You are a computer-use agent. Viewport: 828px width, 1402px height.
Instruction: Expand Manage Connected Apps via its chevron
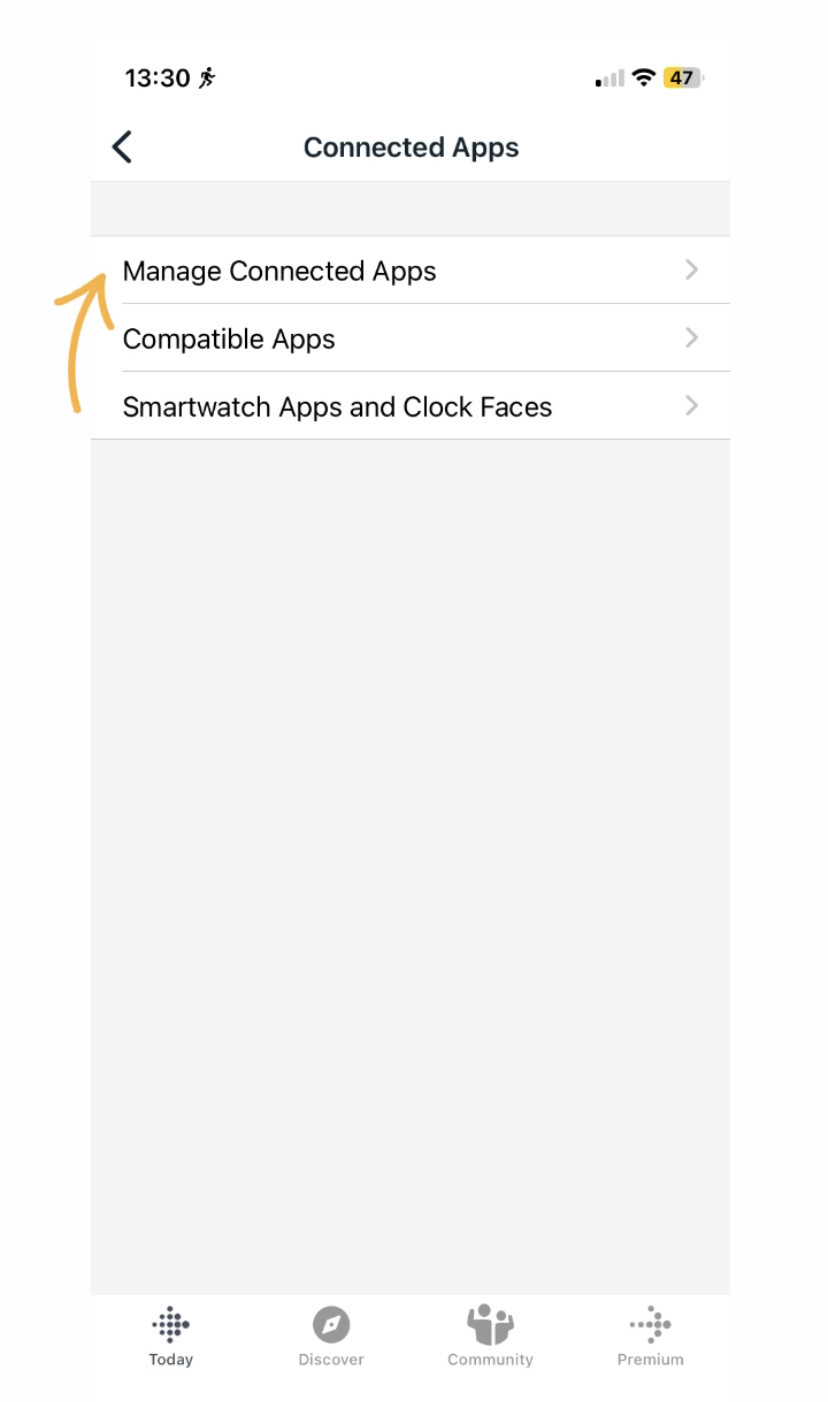point(691,270)
